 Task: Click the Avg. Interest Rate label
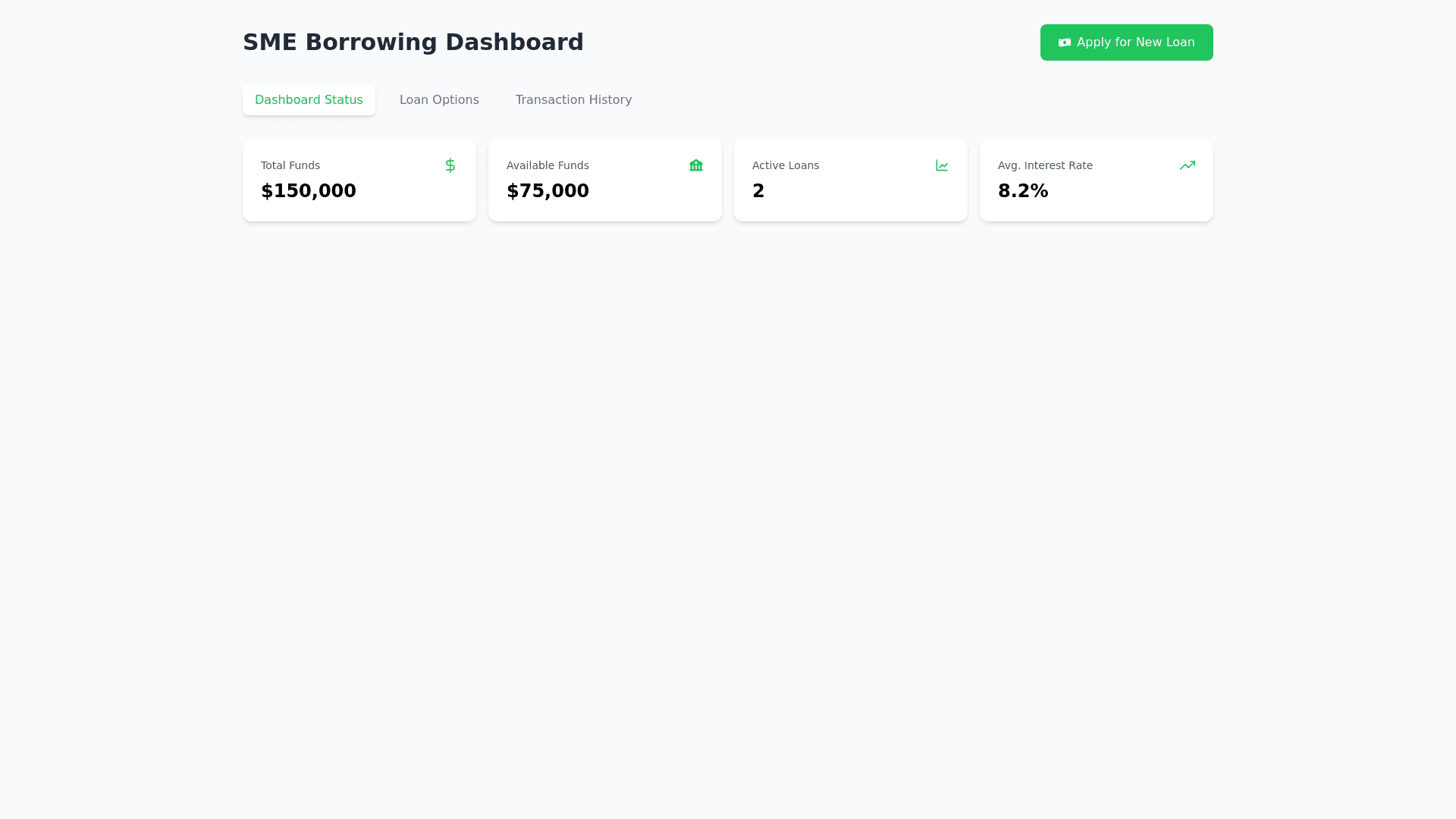pyautogui.click(x=1044, y=165)
